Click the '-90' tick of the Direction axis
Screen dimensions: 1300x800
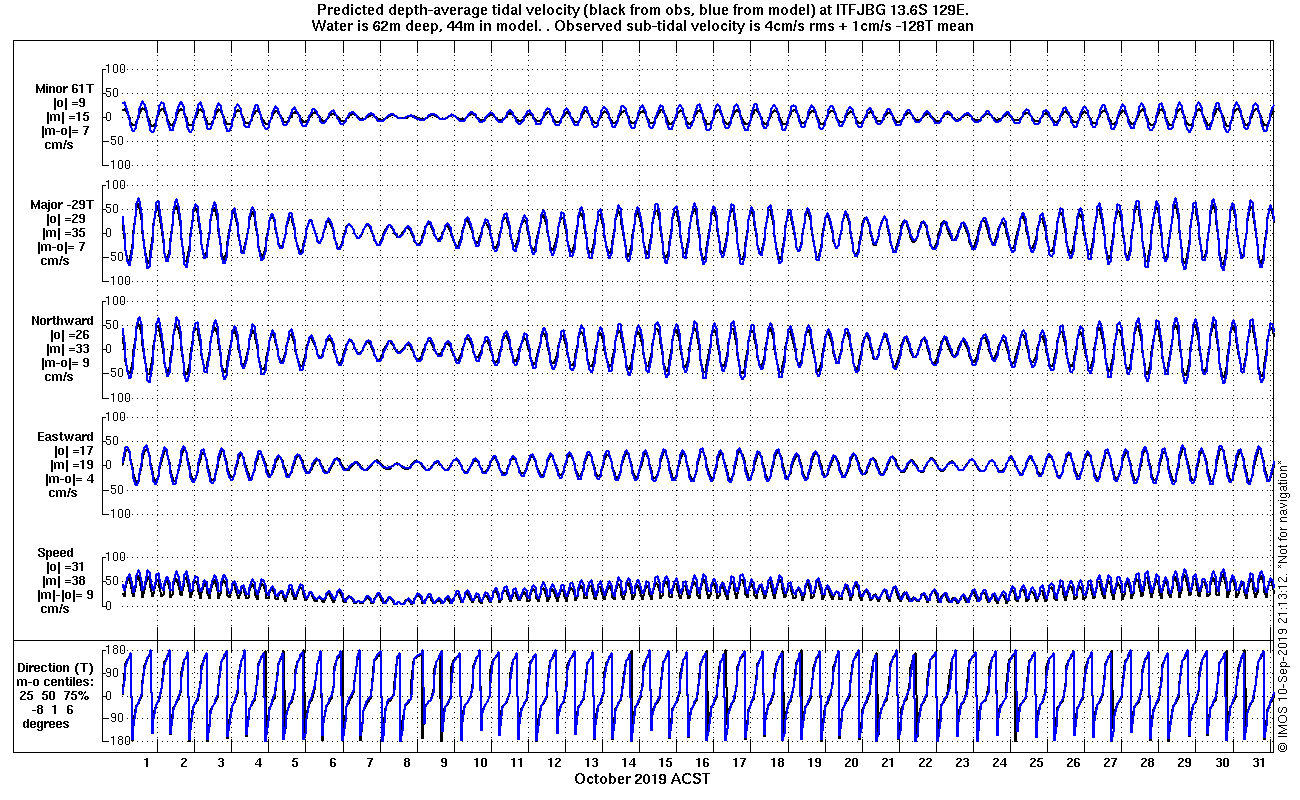tap(113, 718)
